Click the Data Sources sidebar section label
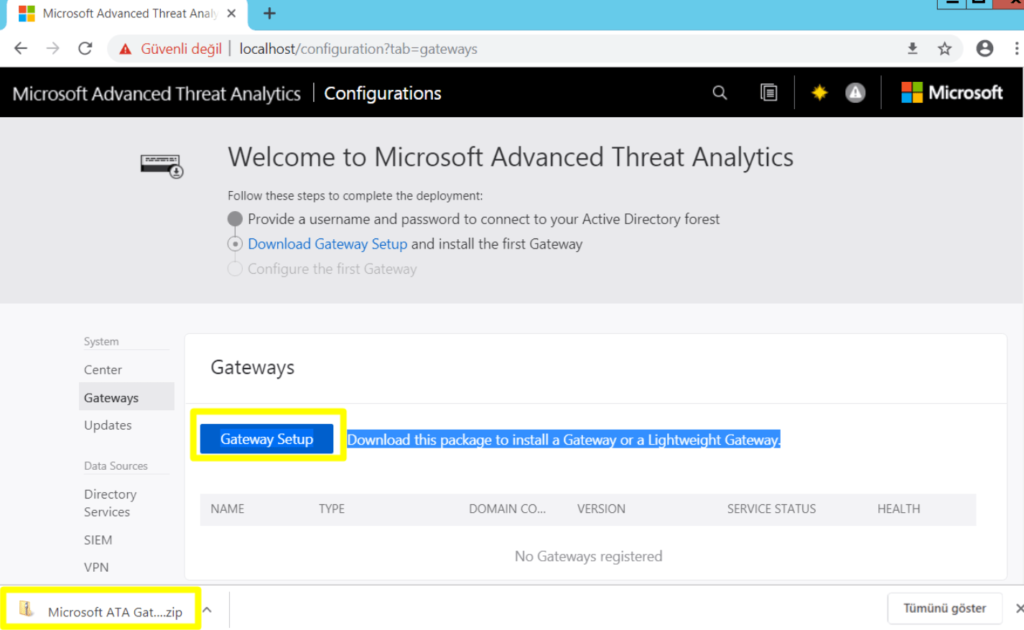 click(116, 465)
